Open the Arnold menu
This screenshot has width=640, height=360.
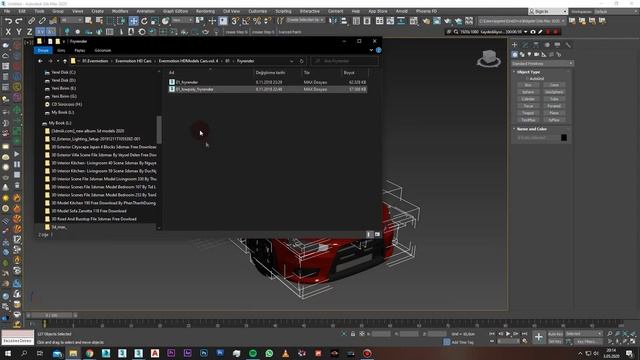(402, 11)
